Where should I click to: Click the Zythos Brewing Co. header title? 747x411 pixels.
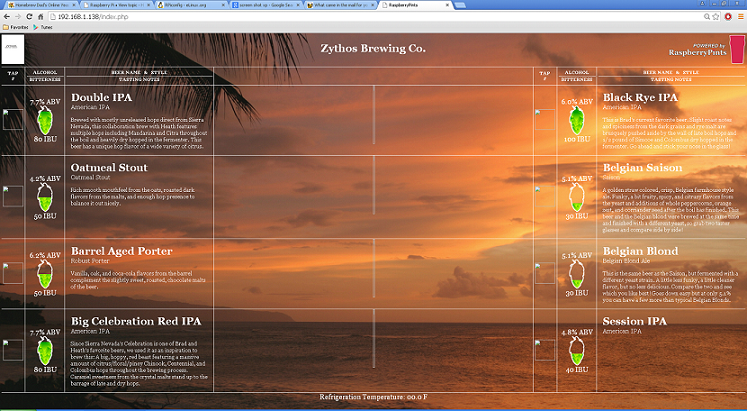pyautogui.click(x=373, y=49)
